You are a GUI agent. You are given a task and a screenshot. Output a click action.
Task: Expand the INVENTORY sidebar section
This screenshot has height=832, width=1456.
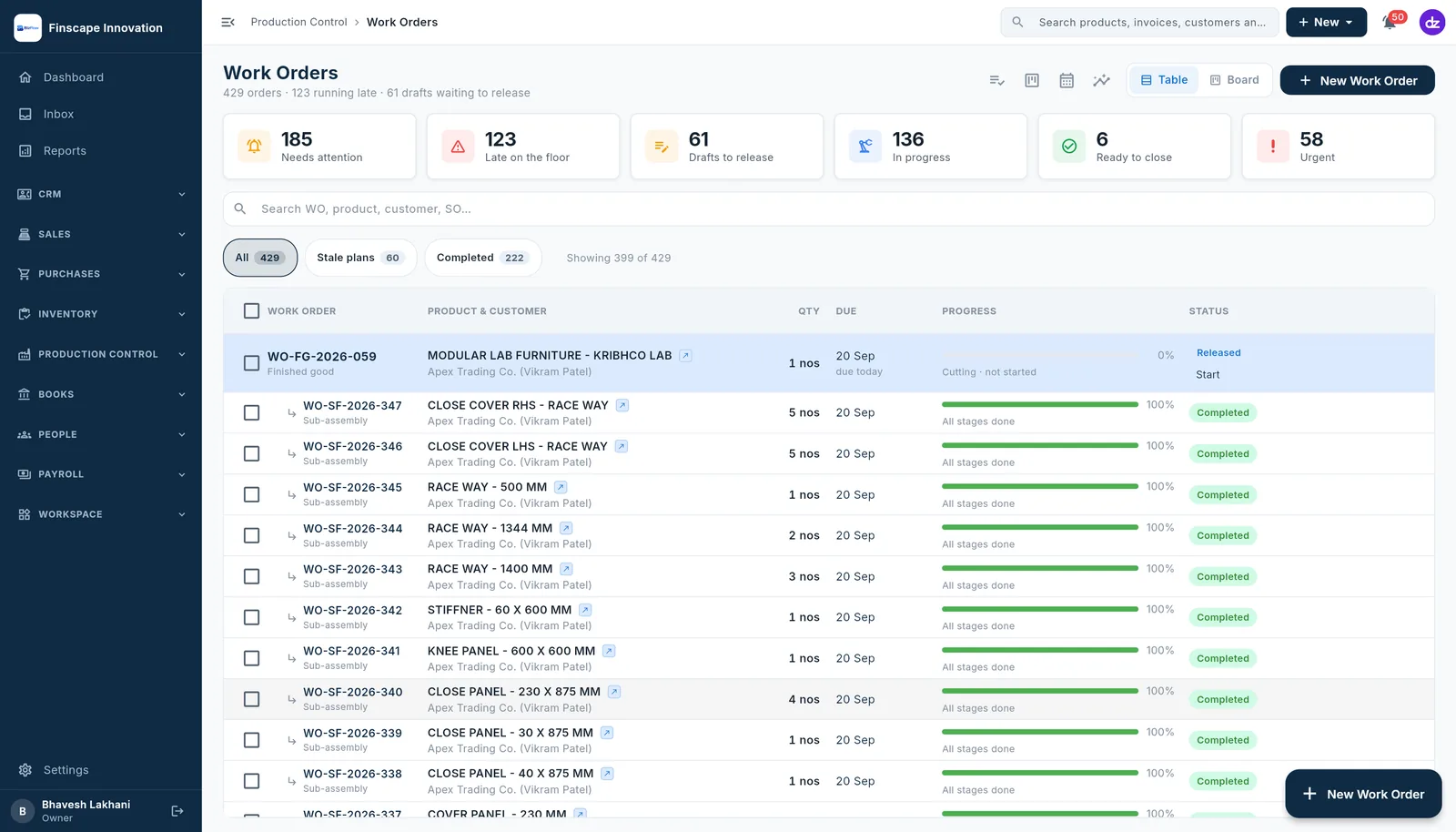click(x=100, y=314)
